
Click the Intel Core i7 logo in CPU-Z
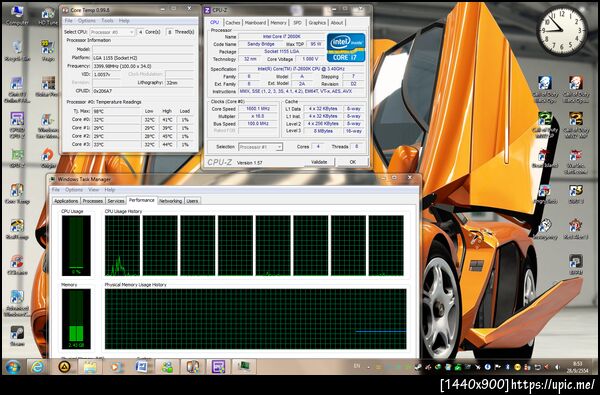point(346,47)
